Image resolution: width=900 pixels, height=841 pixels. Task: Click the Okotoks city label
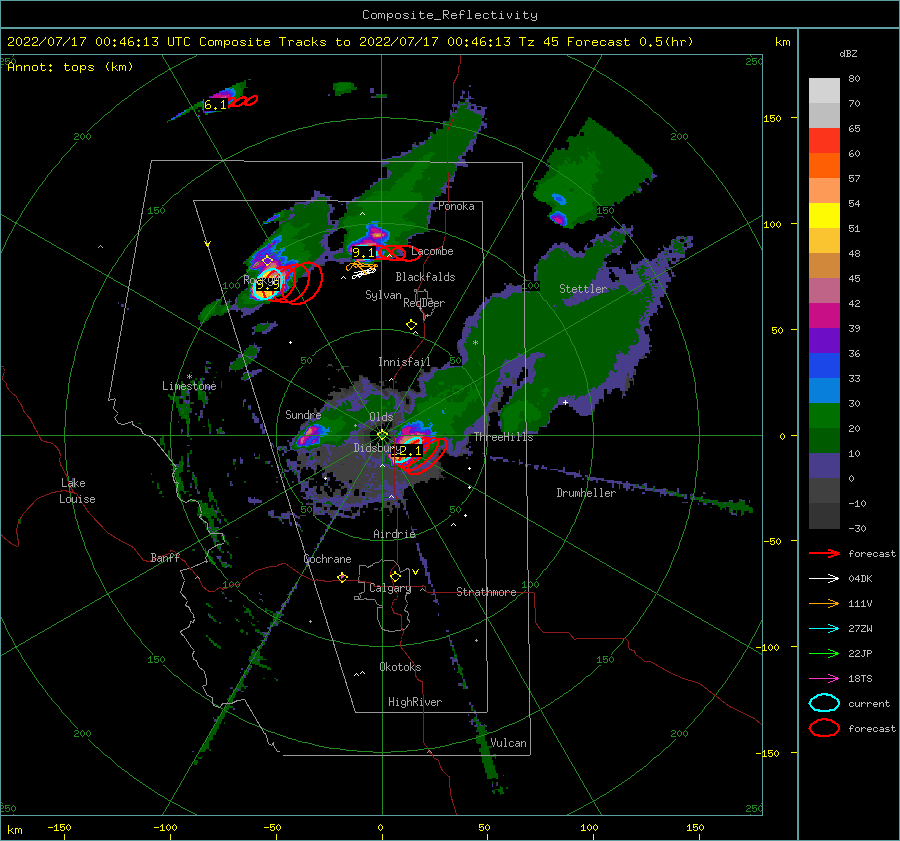click(400, 667)
